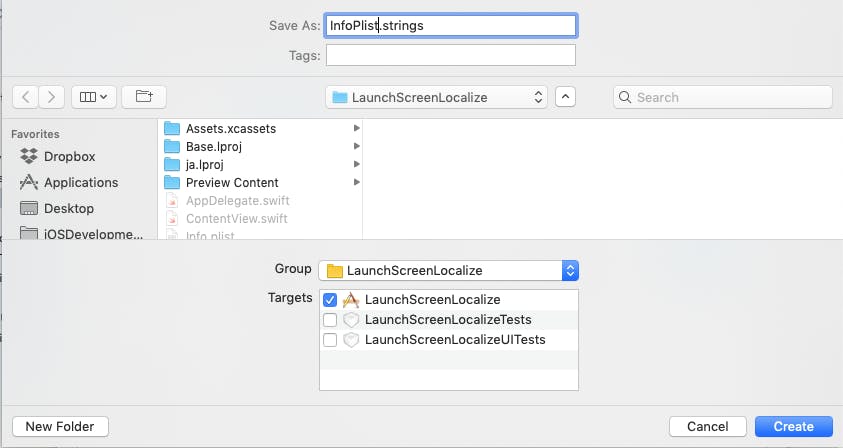Expand ja.lproj with its arrow

pyautogui.click(x=356, y=164)
